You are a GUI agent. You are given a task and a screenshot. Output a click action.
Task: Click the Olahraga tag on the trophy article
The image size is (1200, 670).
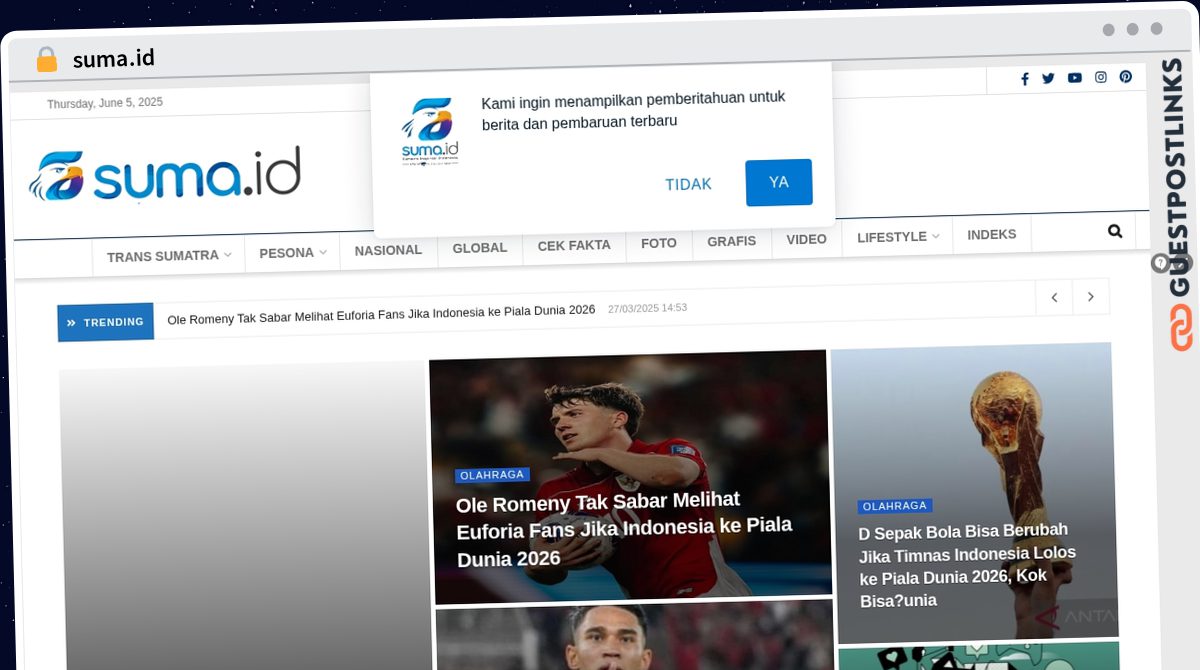point(894,507)
